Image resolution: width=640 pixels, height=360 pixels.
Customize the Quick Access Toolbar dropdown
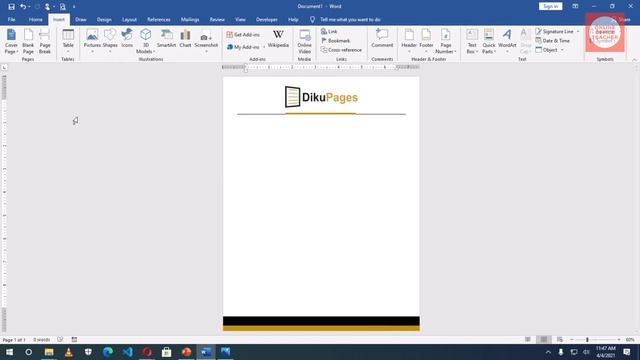coord(74,7)
